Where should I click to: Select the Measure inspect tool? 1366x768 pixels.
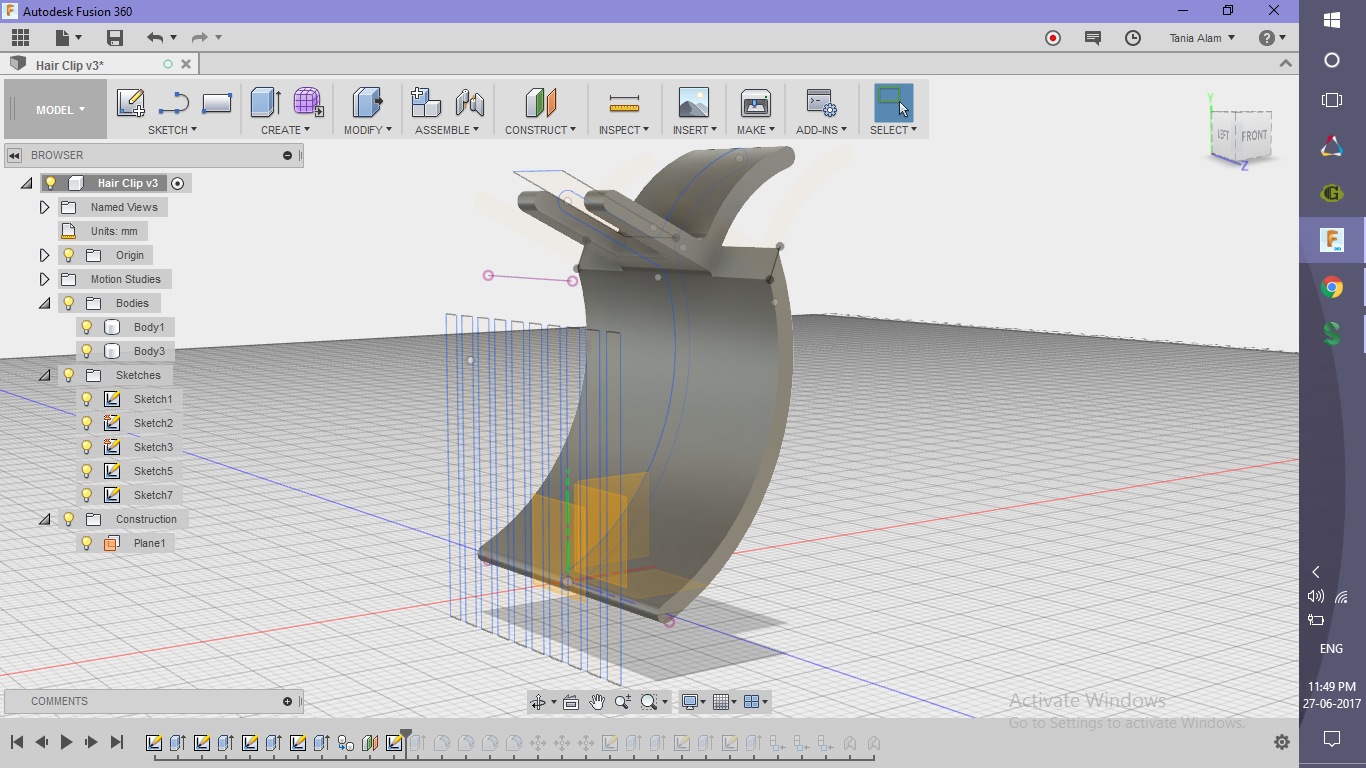coord(624,103)
